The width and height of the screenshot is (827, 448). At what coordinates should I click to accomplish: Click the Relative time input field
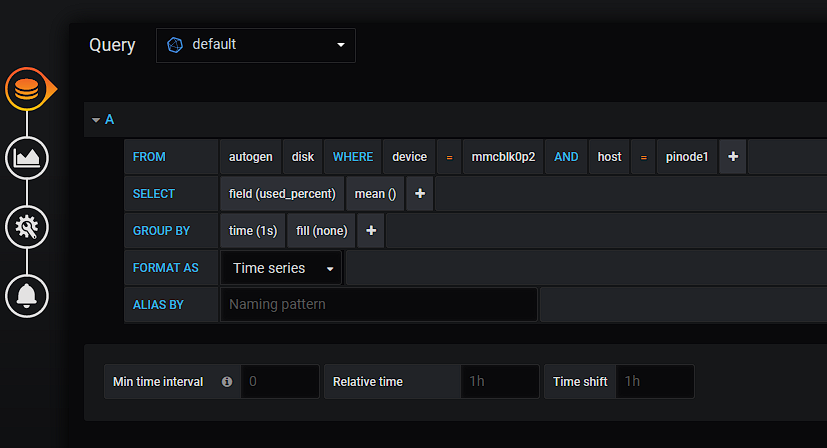point(499,381)
